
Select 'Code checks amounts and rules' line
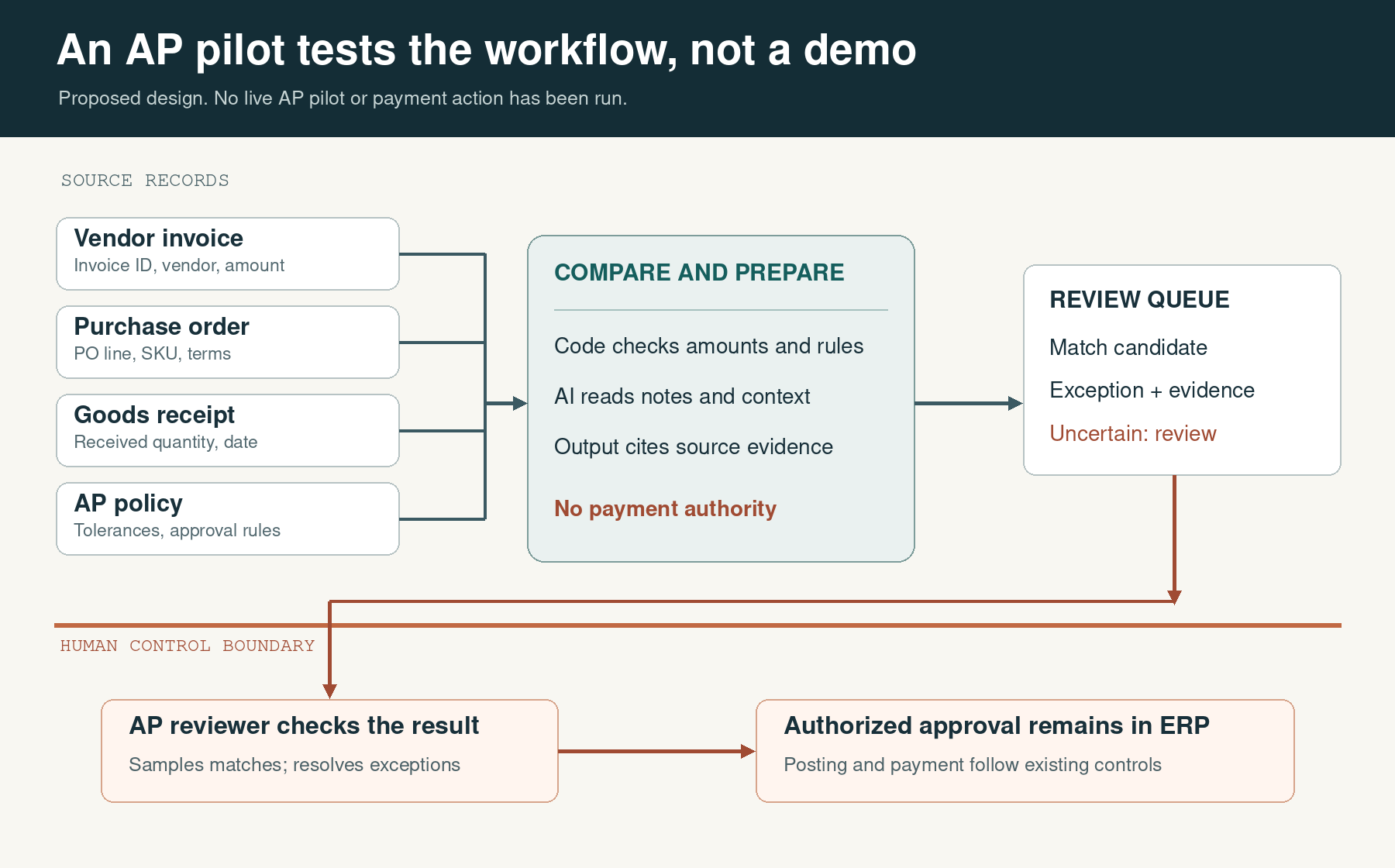coord(708,346)
